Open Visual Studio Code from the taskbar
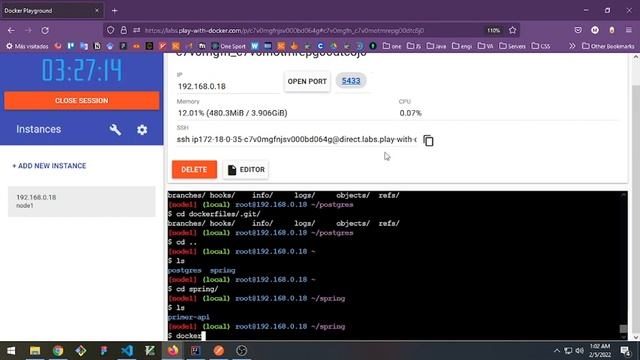The image size is (640, 360). tap(127, 351)
